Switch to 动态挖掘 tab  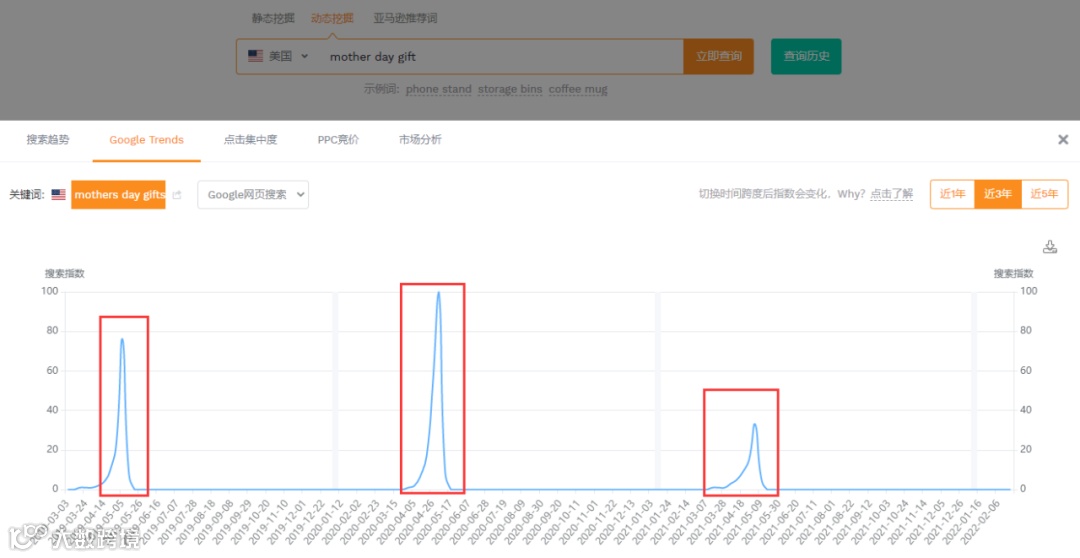(332, 18)
